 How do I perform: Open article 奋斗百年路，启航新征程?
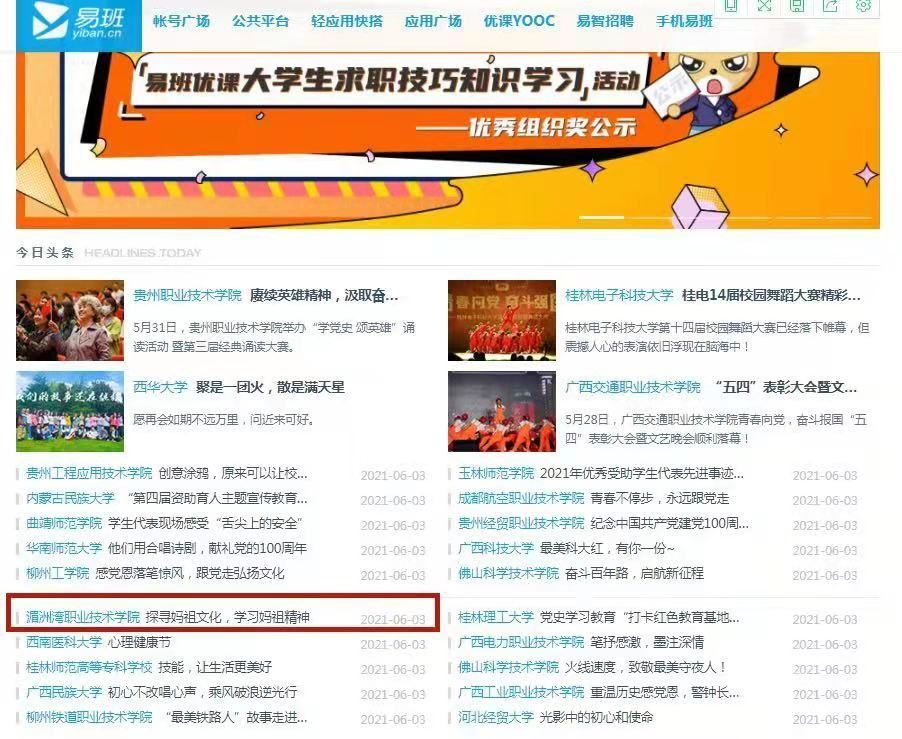635,573
